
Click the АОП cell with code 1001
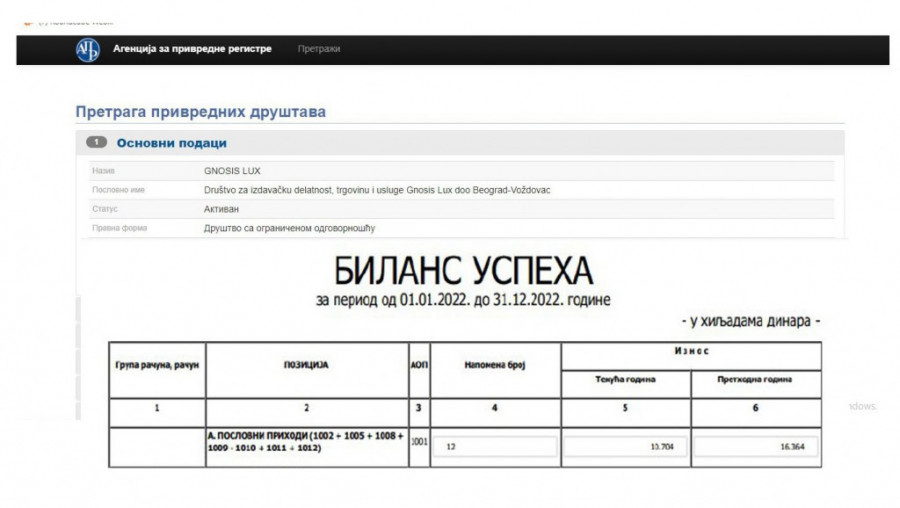[x=419, y=441]
